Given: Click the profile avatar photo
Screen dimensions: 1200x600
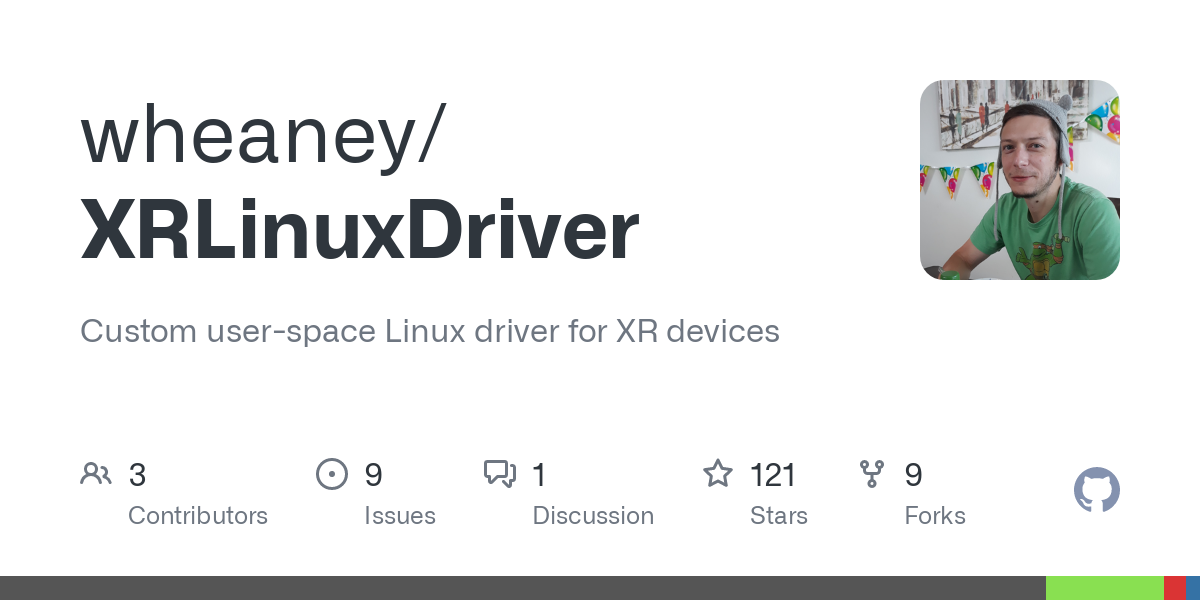Looking at the screenshot, I should (x=1020, y=180).
